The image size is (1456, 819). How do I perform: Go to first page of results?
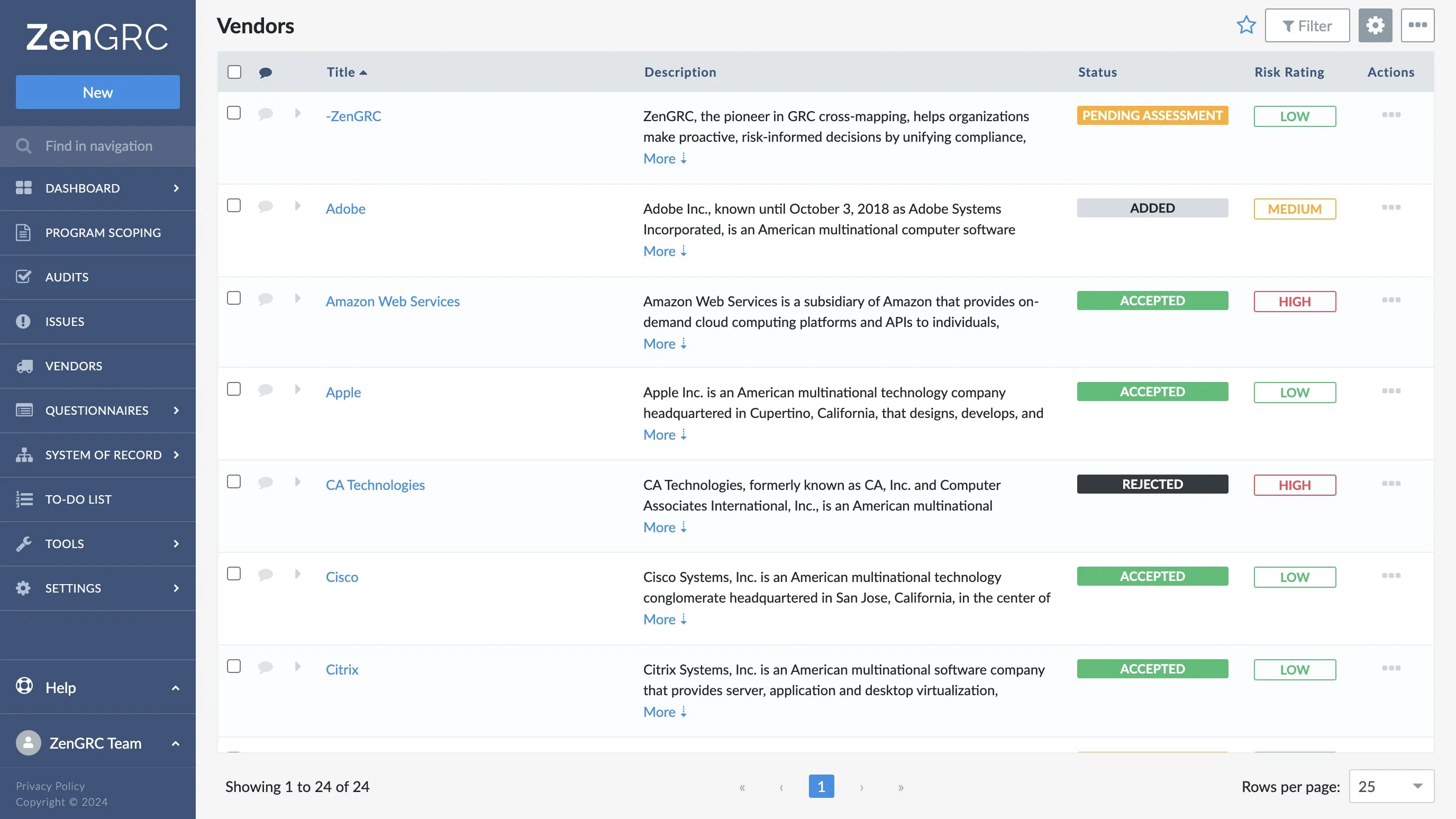(x=742, y=787)
